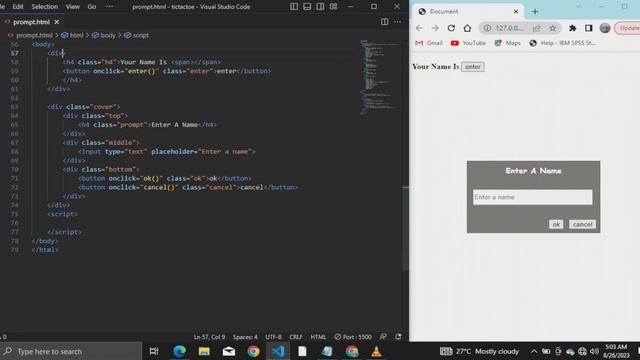640x360 pixels.
Task: Open the notifications bell icon in status bar
Action: pyautogui.click(x=398, y=337)
